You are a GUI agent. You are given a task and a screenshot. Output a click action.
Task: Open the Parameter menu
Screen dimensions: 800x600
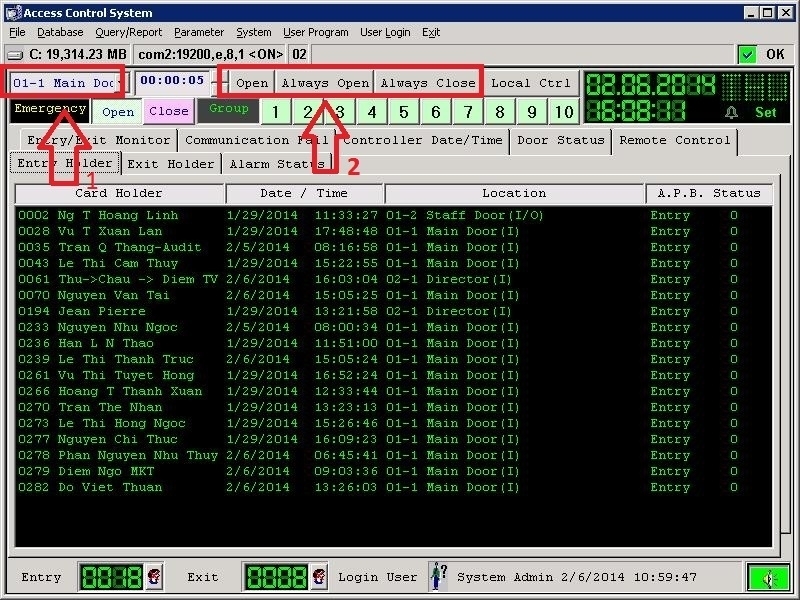(x=199, y=32)
